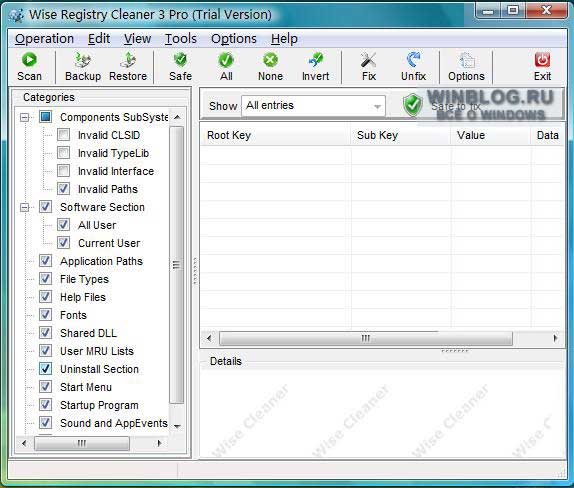Sort by the Sub Key column header
This screenshot has width=574, height=488.
pyautogui.click(x=400, y=135)
